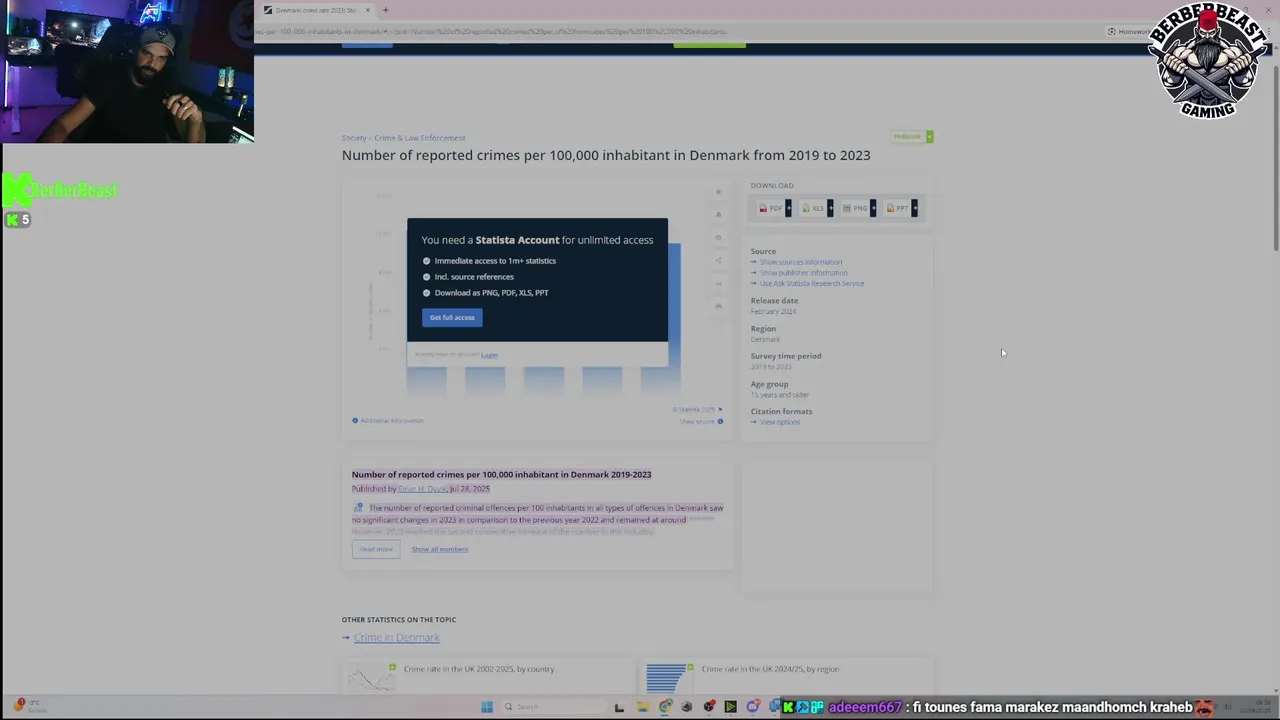Screen dimensions: 1280x720
Task: Open Show publisher information link
Action: [803, 273]
